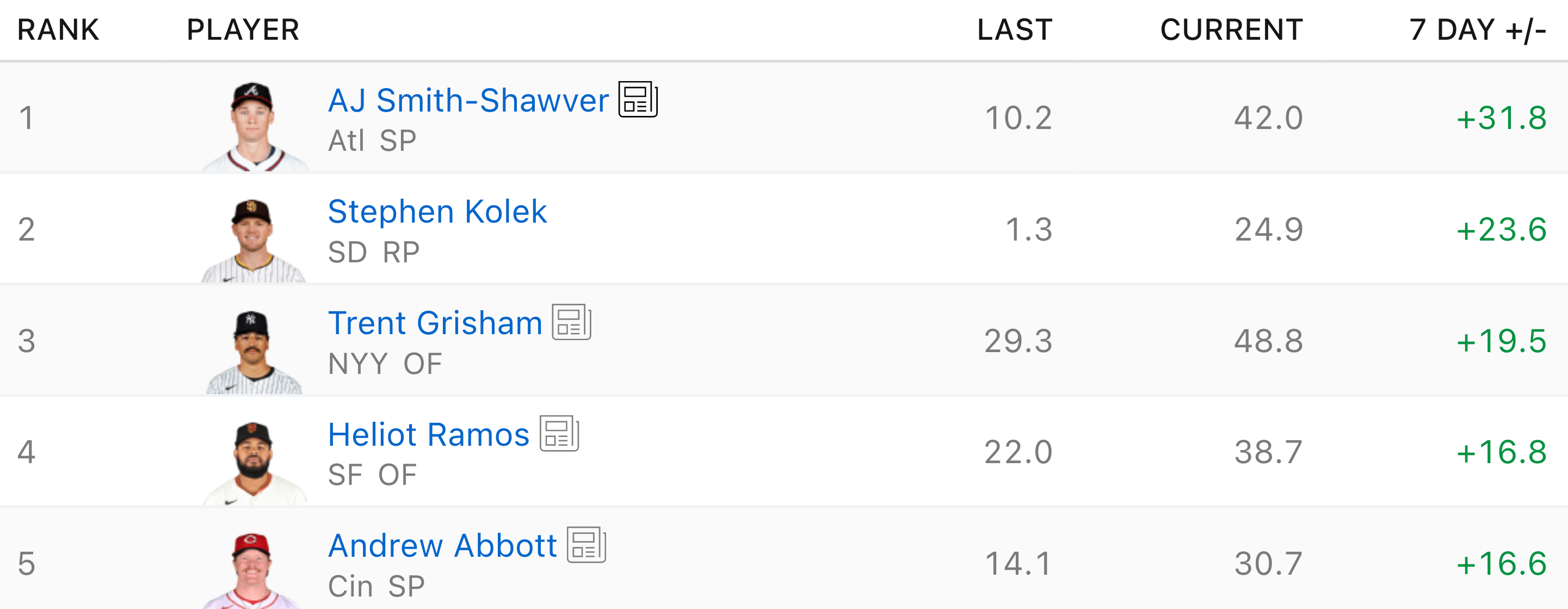The width and height of the screenshot is (1568, 609).
Task: Select Heliot Ramos headshot image
Action: click(253, 463)
